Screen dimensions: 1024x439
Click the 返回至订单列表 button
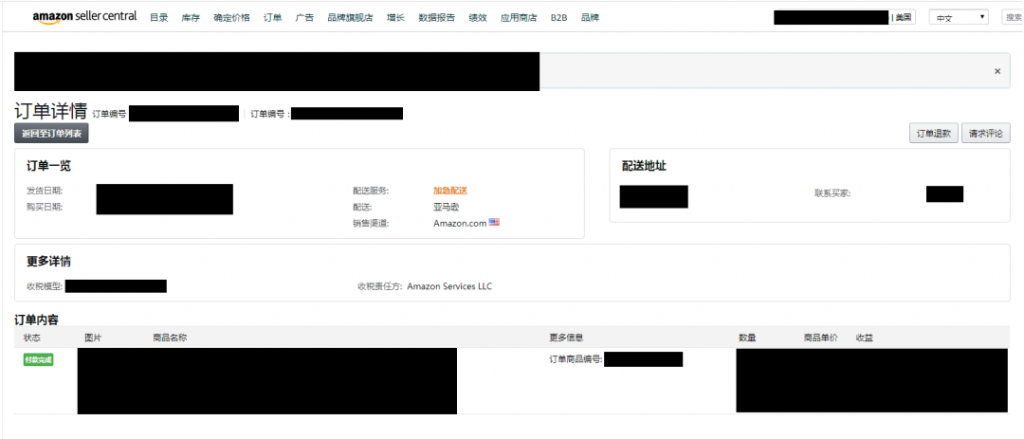point(51,133)
